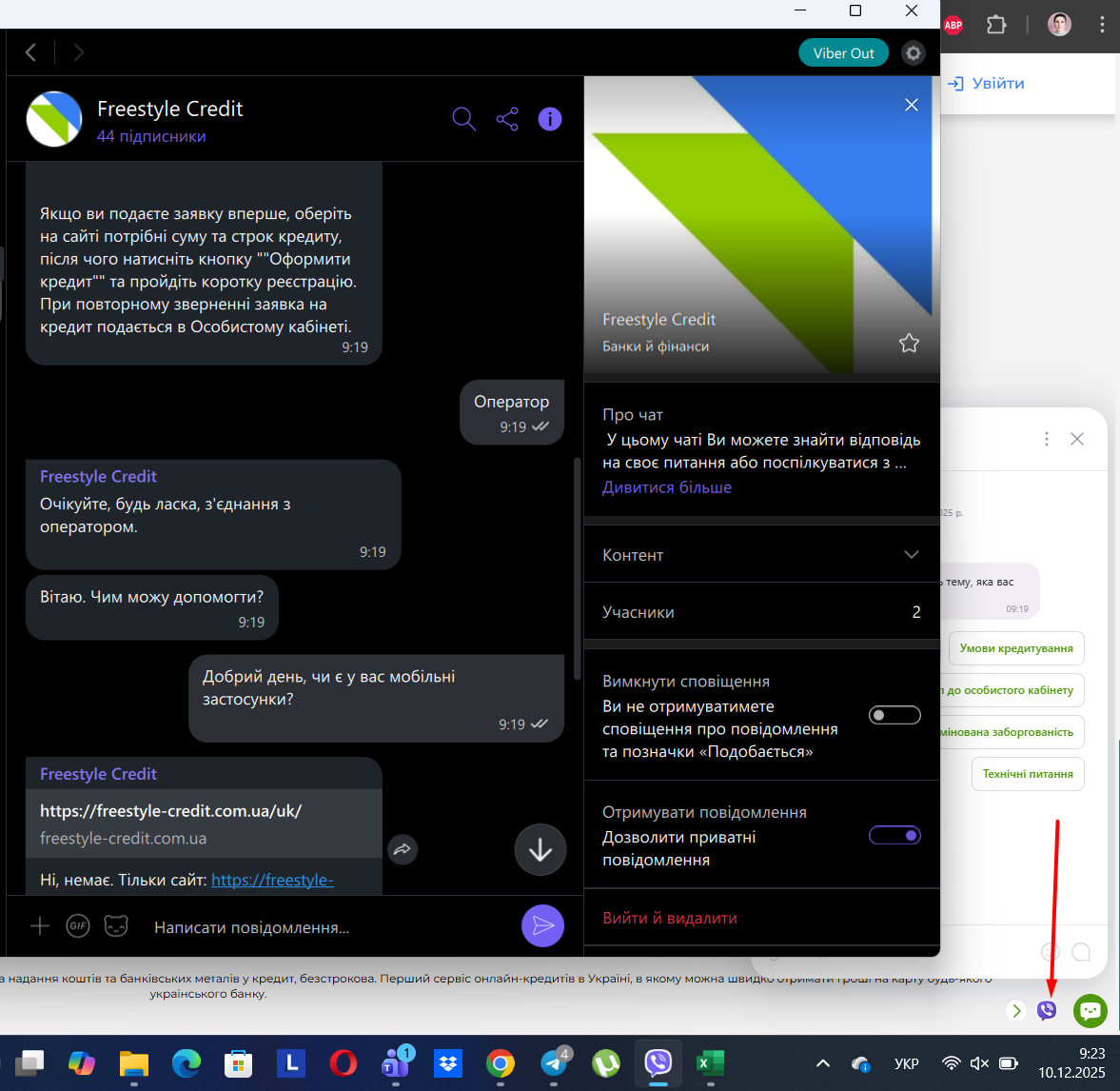The image size is (1120, 1091).
Task: Open the Учасники participants list
Action: tap(761, 611)
